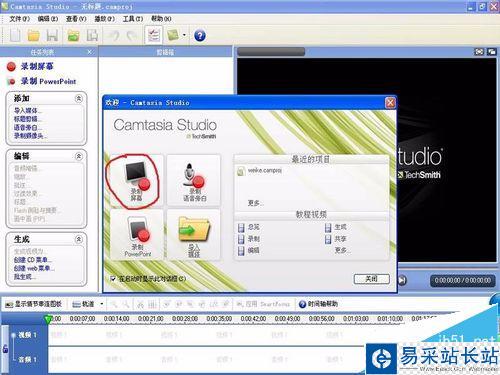Image resolution: width=500 pixels, height=375 pixels.
Task: Click the scissors cut icon on timeline toolbar
Action: [x=140, y=304]
